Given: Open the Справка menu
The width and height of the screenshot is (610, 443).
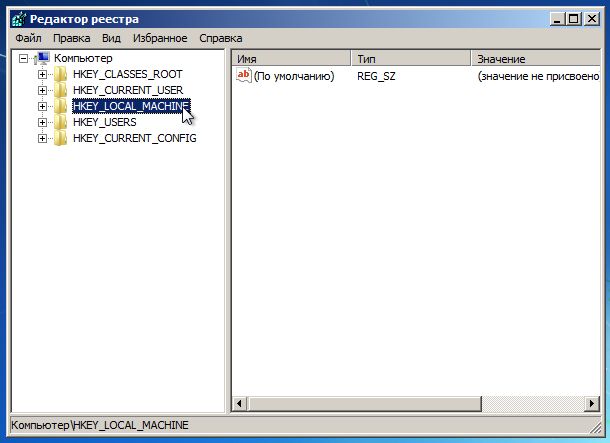Looking at the screenshot, I should click(220, 38).
